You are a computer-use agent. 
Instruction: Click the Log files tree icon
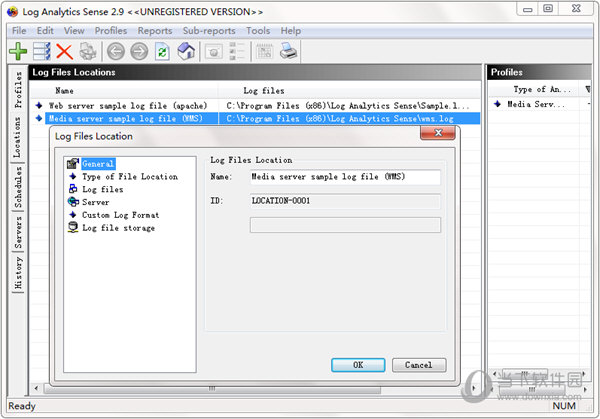73,189
